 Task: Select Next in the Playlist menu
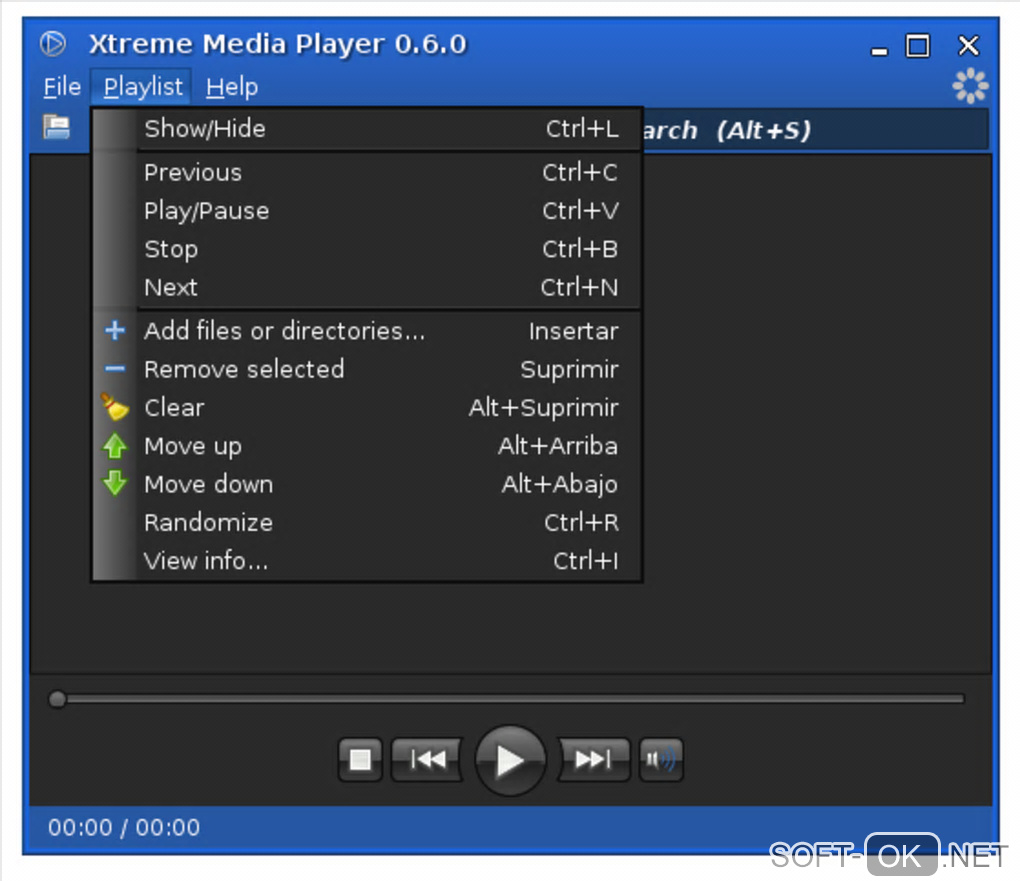click(x=367, y=287)
